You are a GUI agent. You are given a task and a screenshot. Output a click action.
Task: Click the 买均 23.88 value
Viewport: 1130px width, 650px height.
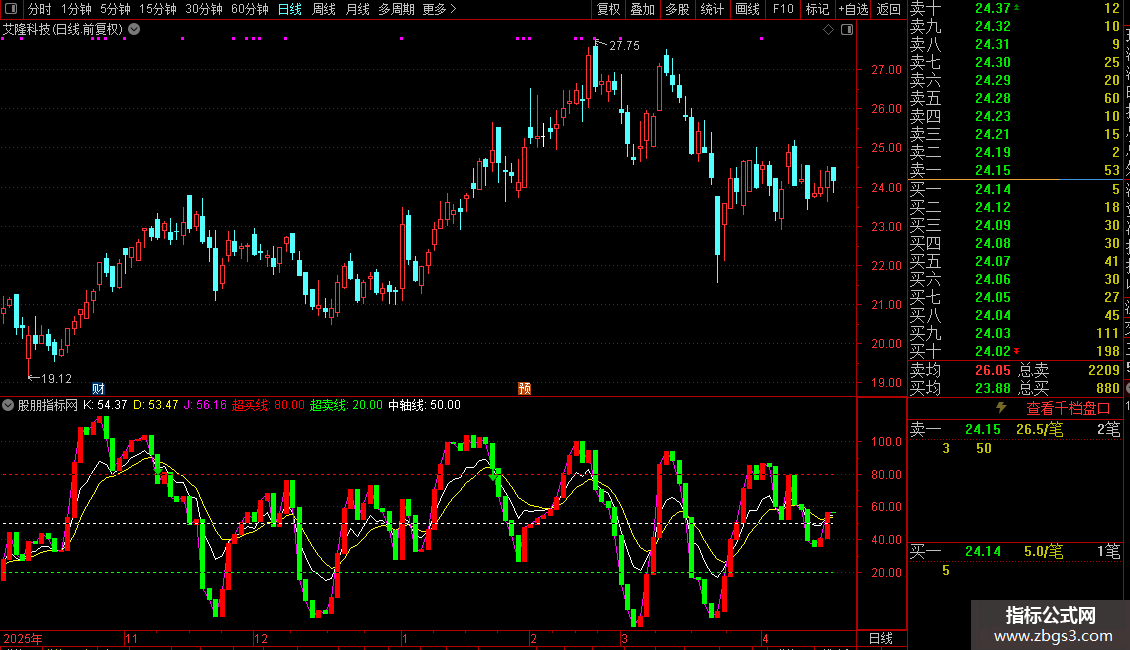[992, 388]
